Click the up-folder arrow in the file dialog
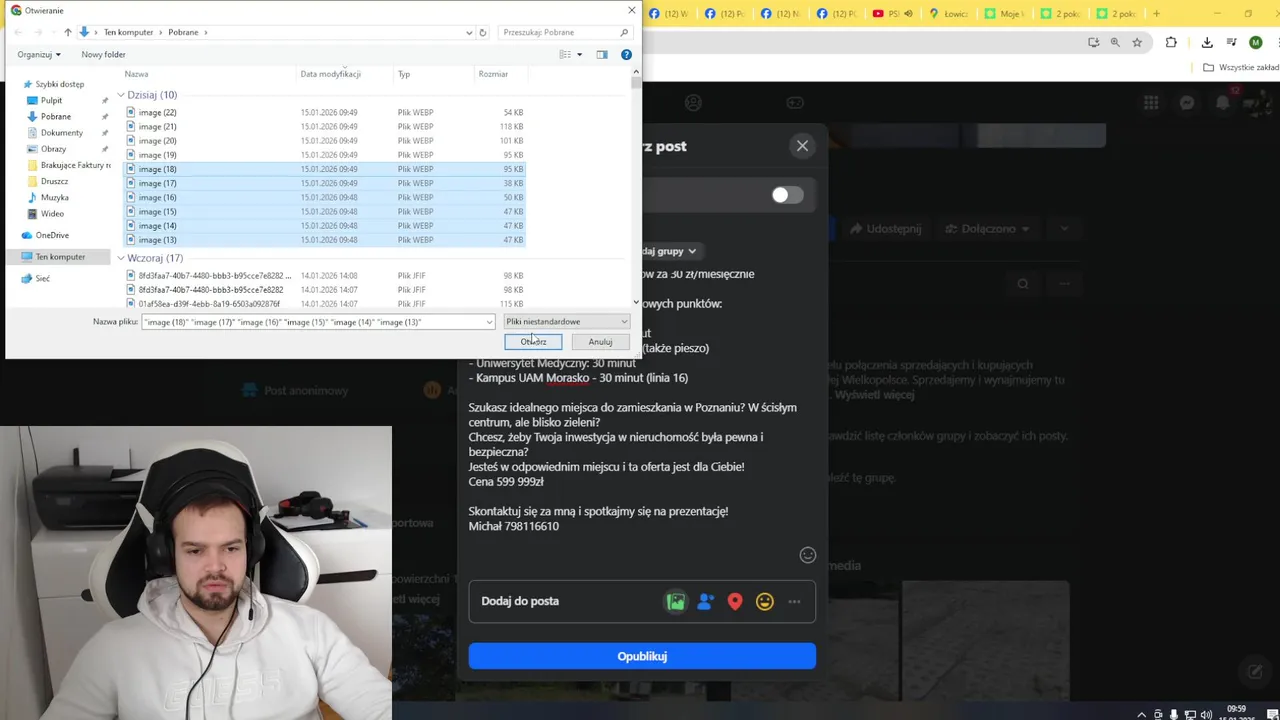This screenshot has height=720, width=1280. click(x=67, y=32)
